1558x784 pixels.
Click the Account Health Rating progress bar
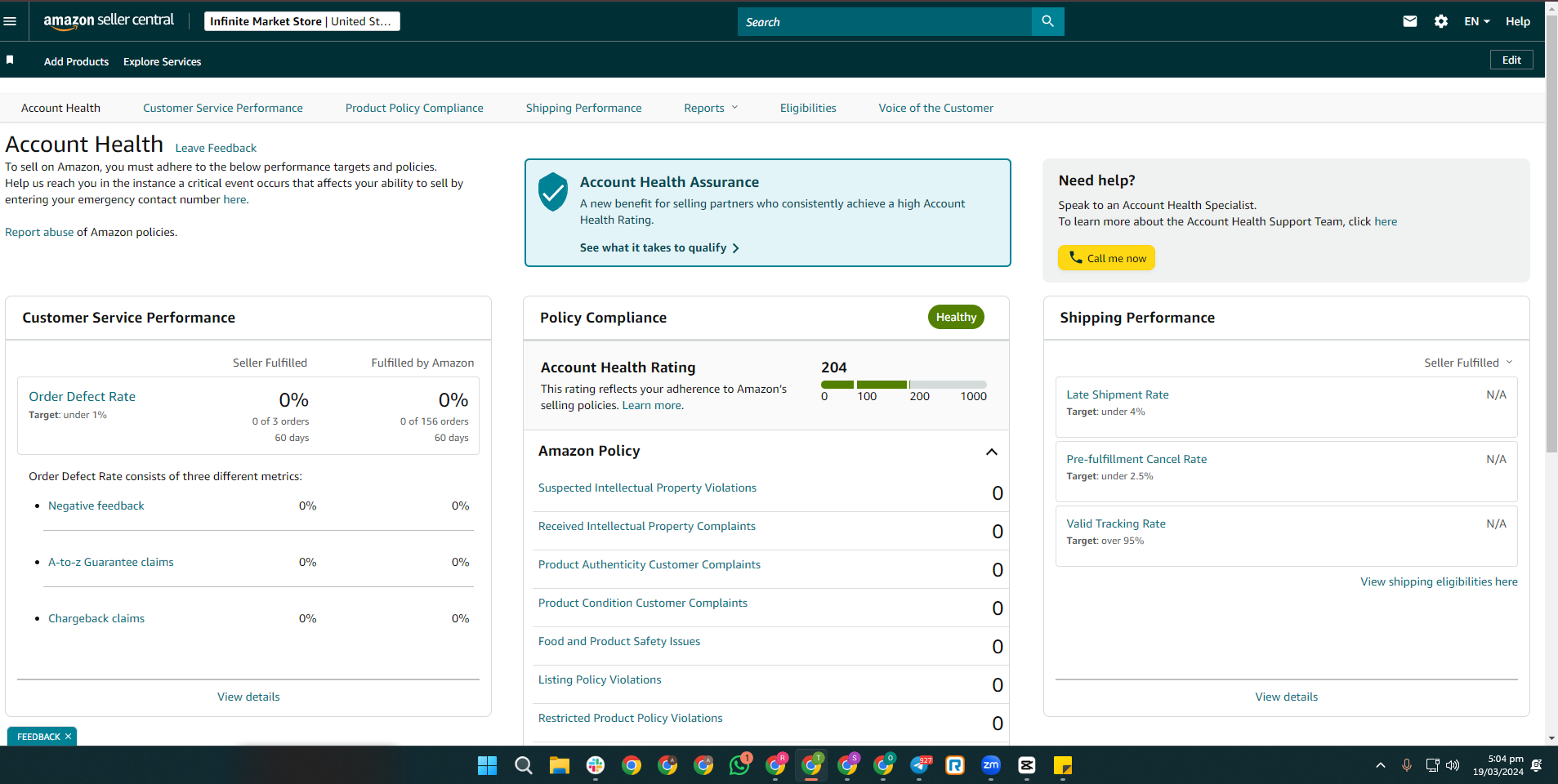click(904, 385)
